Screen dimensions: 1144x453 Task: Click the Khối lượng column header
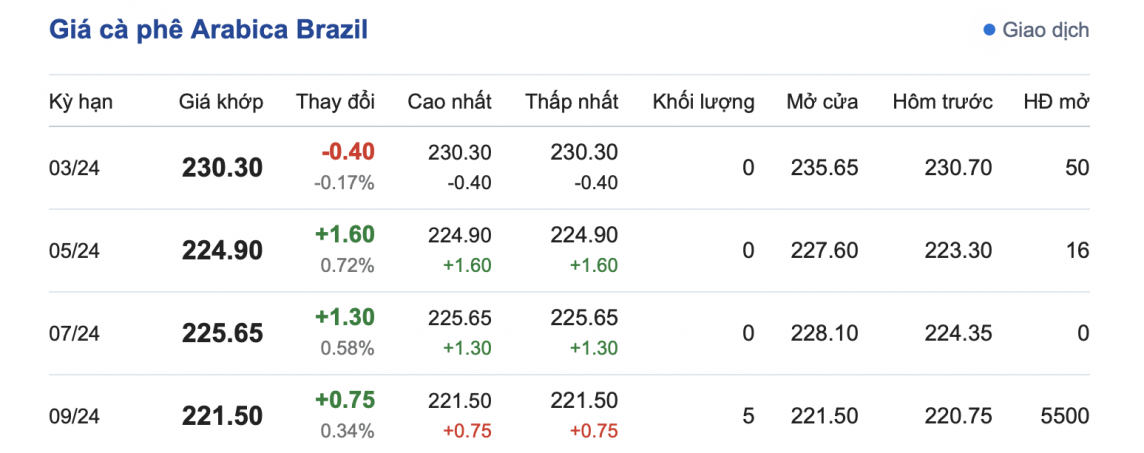703,102
